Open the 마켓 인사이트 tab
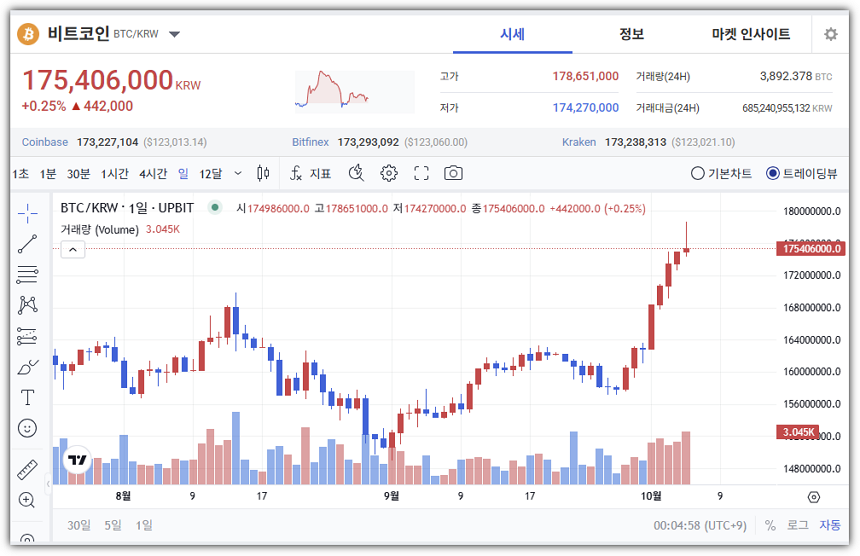Screen dimensions: 860x556 pyautogui.click(x=751, y=34)
